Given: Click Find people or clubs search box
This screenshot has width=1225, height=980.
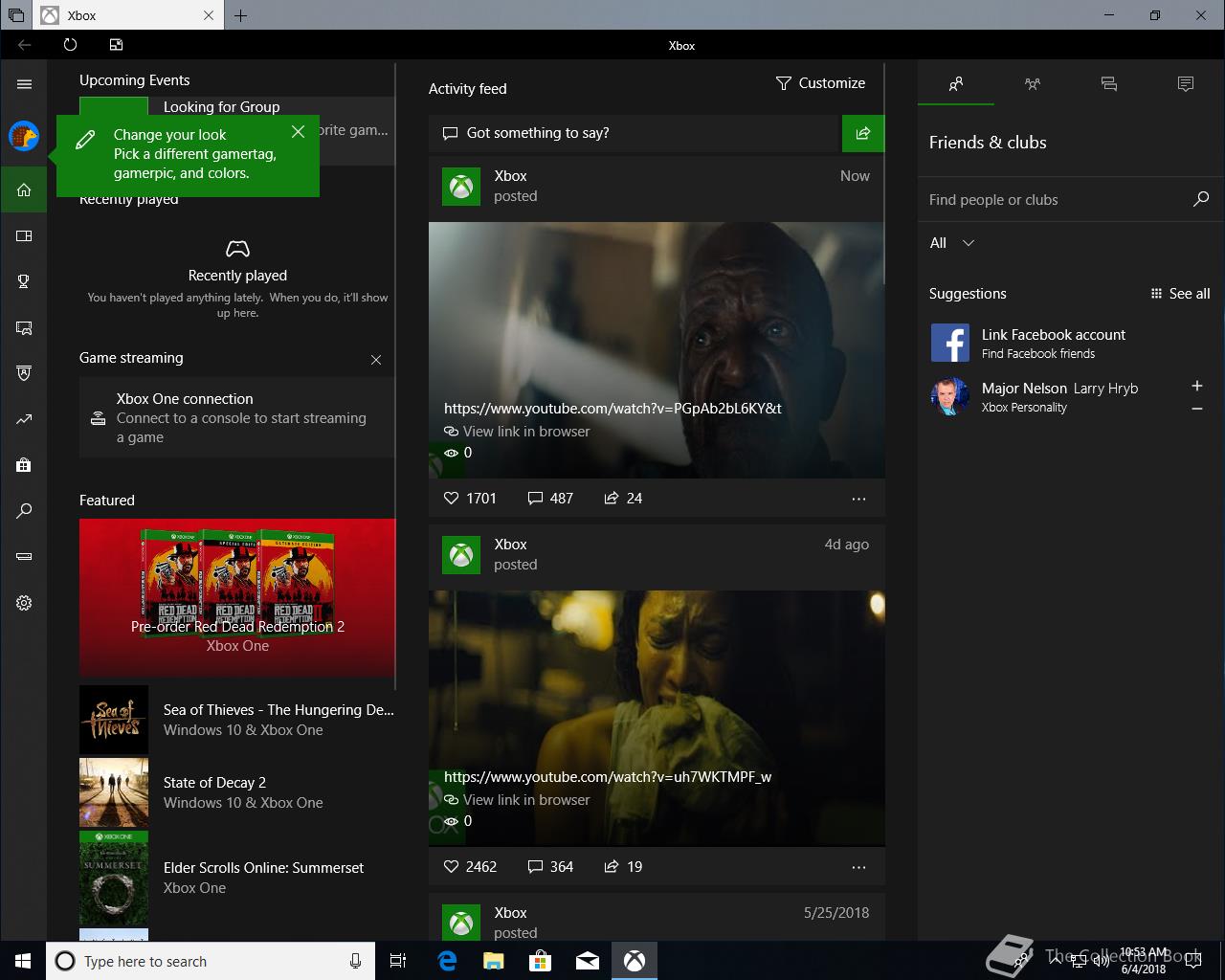Looking at the screenshot, I should [1070, 199].
